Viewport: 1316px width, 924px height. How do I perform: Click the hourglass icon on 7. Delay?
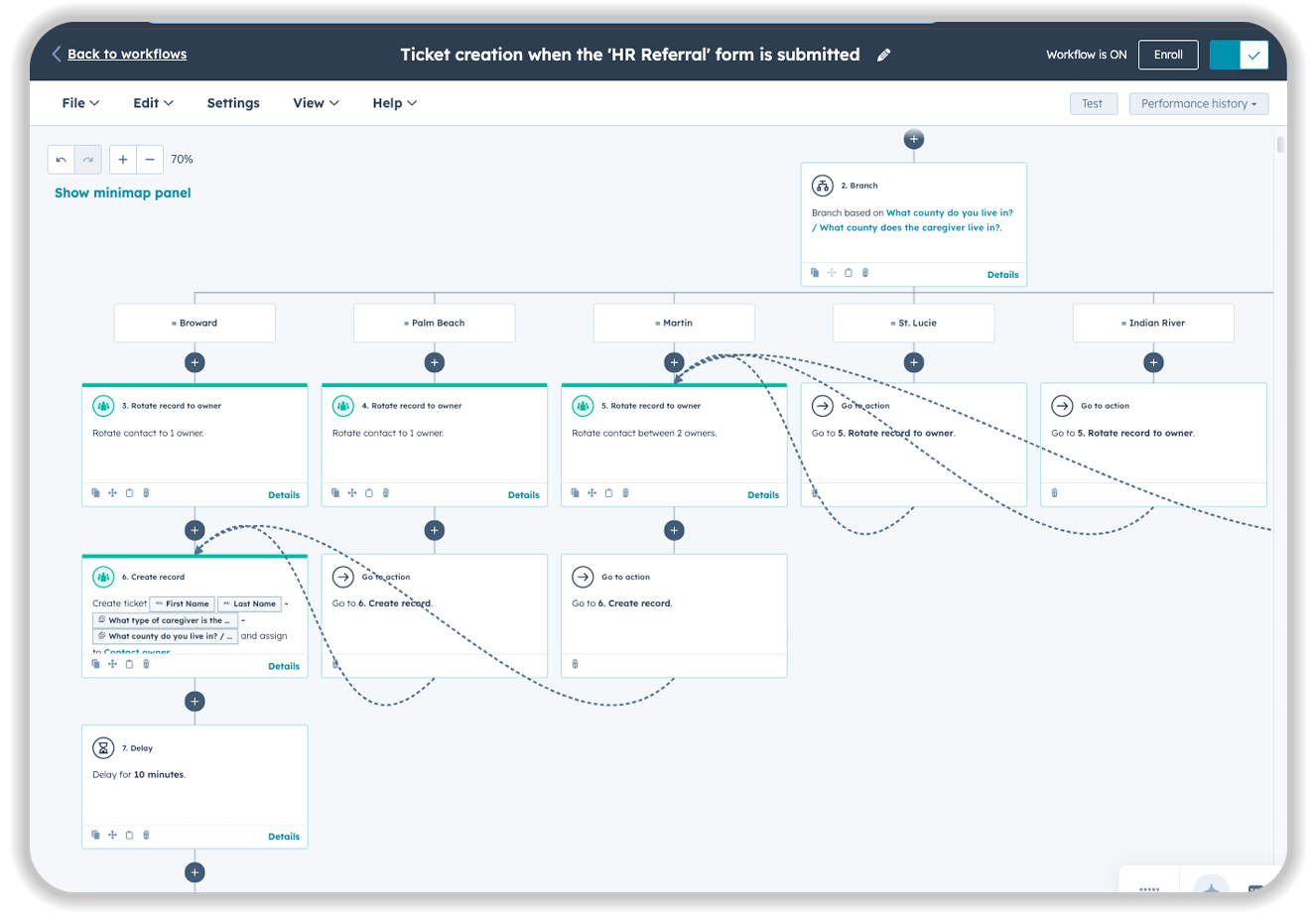coord(103,747)
